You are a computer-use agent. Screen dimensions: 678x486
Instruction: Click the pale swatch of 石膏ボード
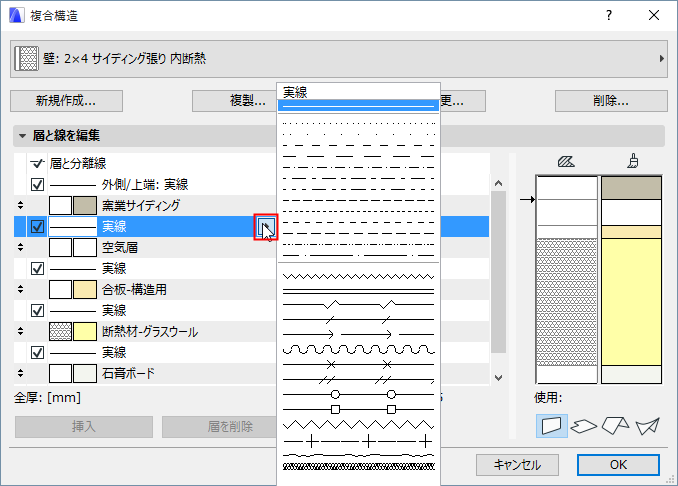click(85, 374)
